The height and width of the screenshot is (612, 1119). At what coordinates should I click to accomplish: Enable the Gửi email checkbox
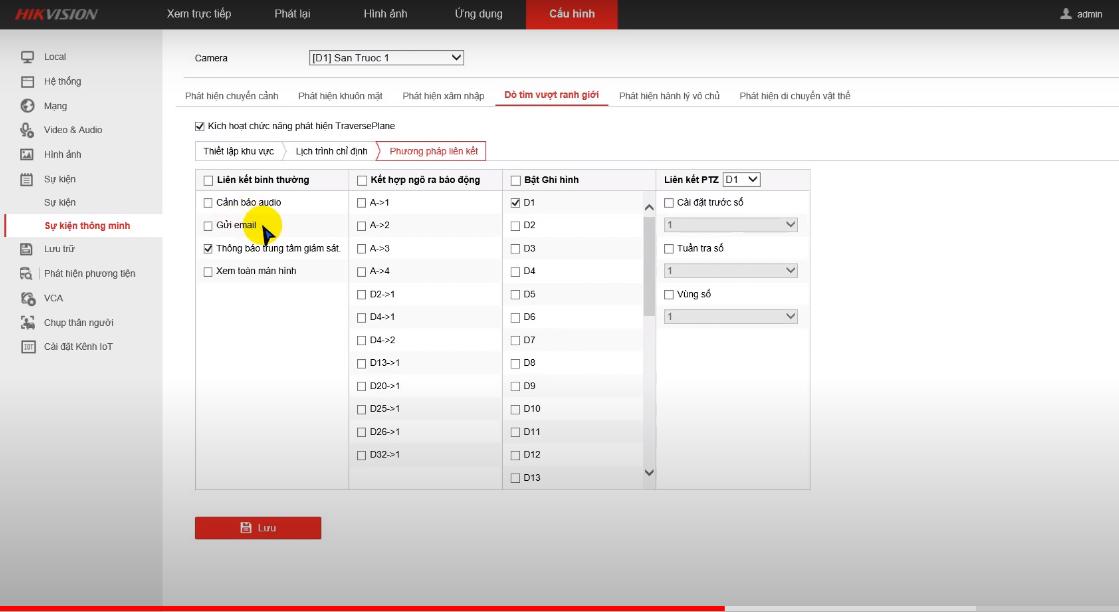click(x=208, y=226)
